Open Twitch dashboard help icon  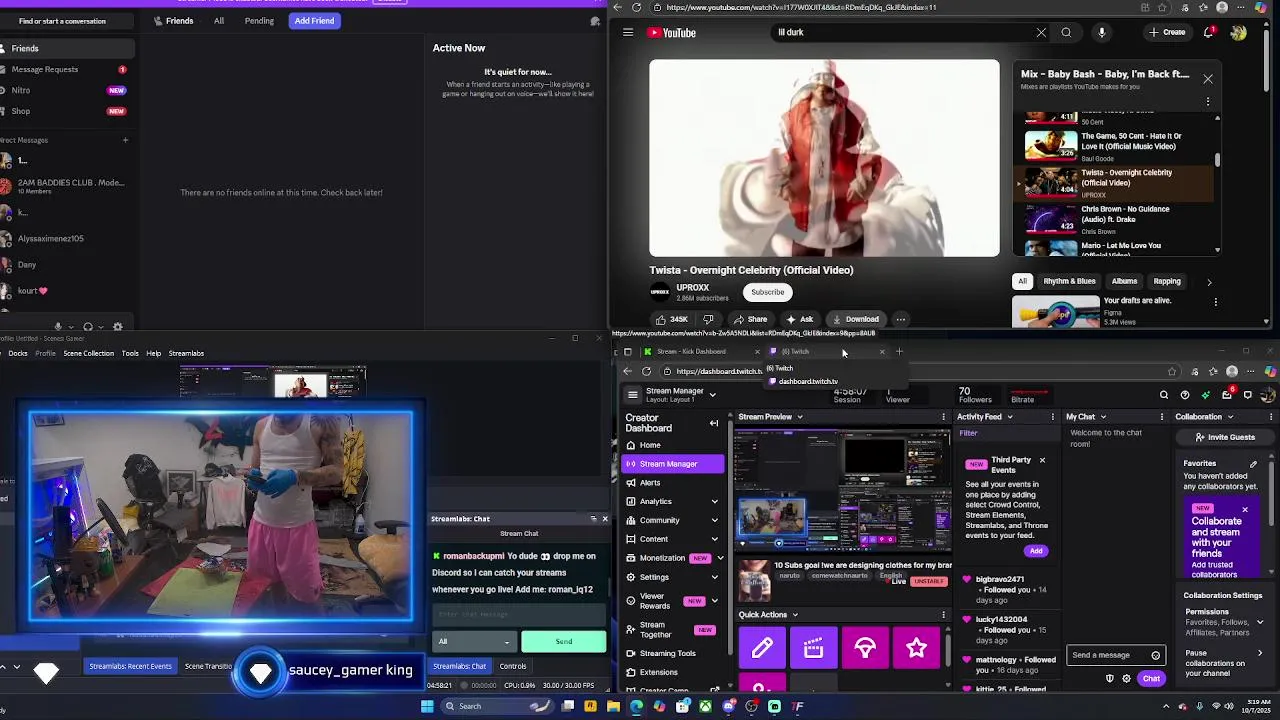(x=1185, y=395)
